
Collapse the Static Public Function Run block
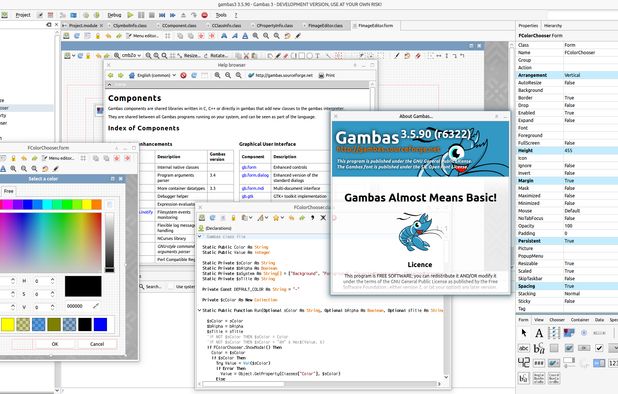coord(199,310)
